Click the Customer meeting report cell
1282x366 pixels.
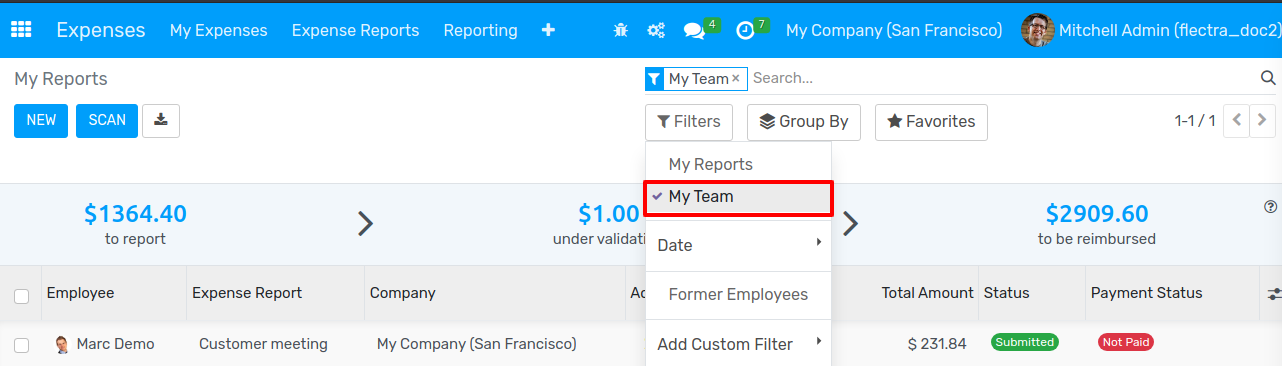click(x=263, y=344)
